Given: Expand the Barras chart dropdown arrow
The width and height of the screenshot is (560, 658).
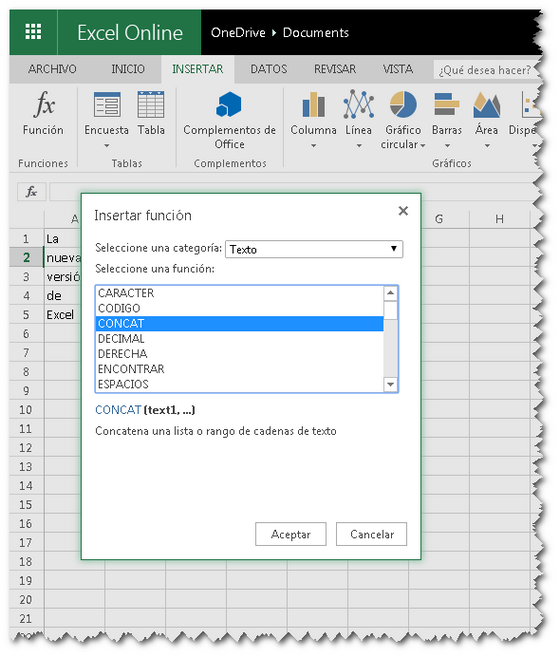Looking at the screenshot, I should (447, 146).
